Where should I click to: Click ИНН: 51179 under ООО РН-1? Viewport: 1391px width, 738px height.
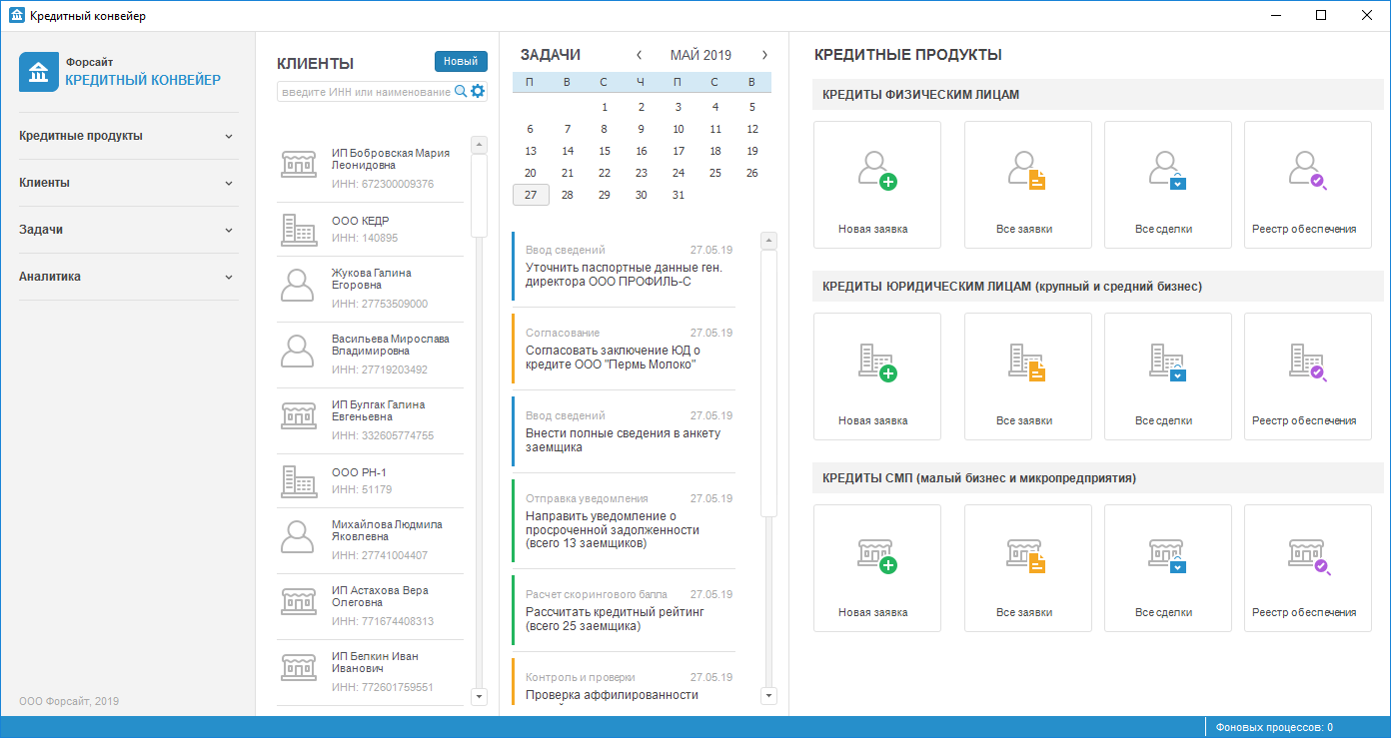pos(361,490)
